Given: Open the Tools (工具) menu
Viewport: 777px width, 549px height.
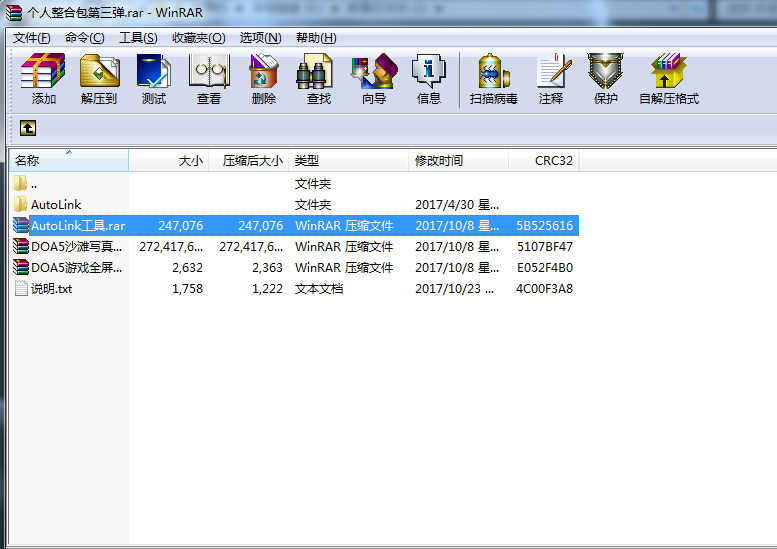Looking at the screenshot, I should pos(138,38).
